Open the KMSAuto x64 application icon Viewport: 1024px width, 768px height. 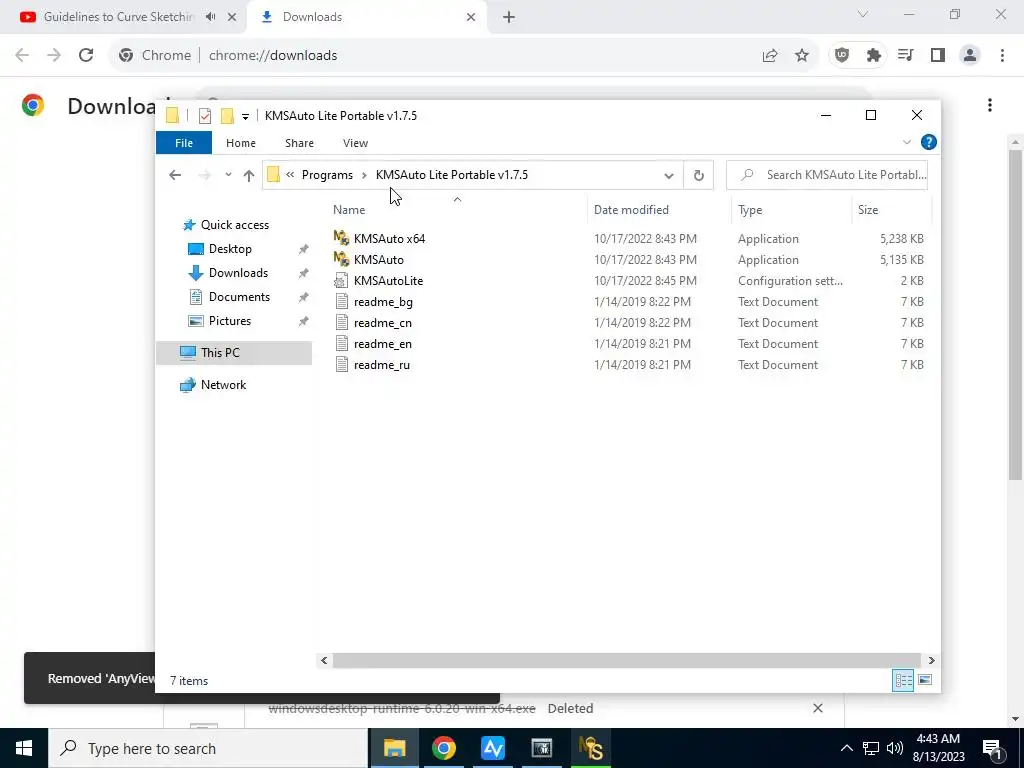[x=341, y=238]
